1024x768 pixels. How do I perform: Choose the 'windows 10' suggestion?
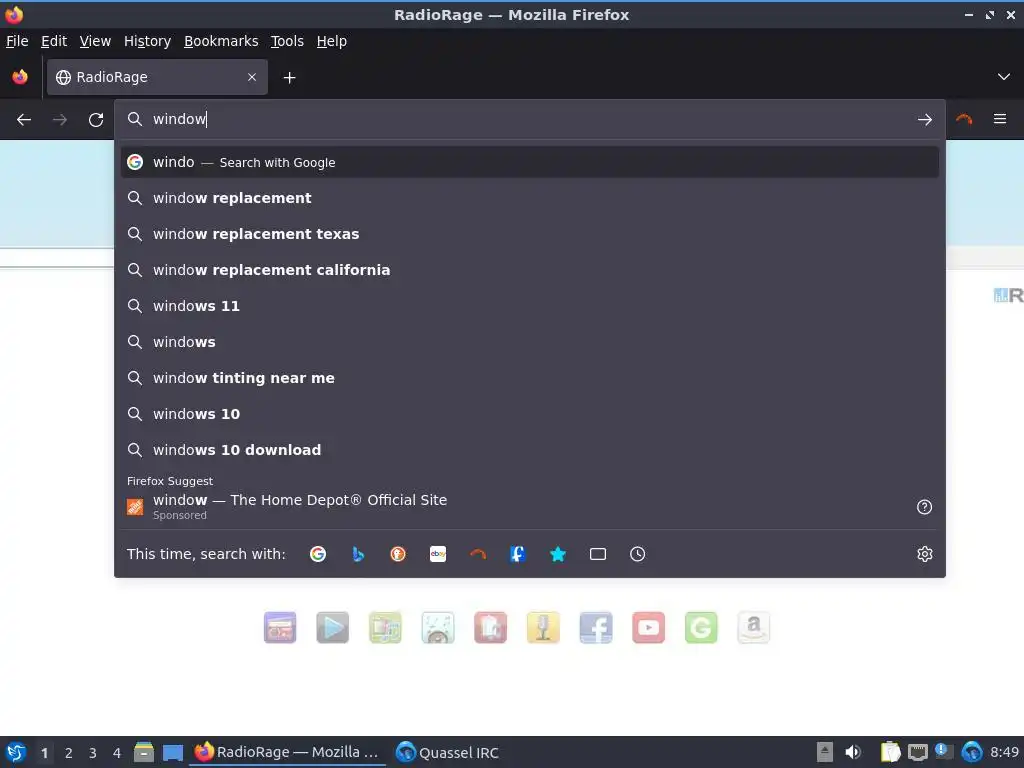coord(530,413)
